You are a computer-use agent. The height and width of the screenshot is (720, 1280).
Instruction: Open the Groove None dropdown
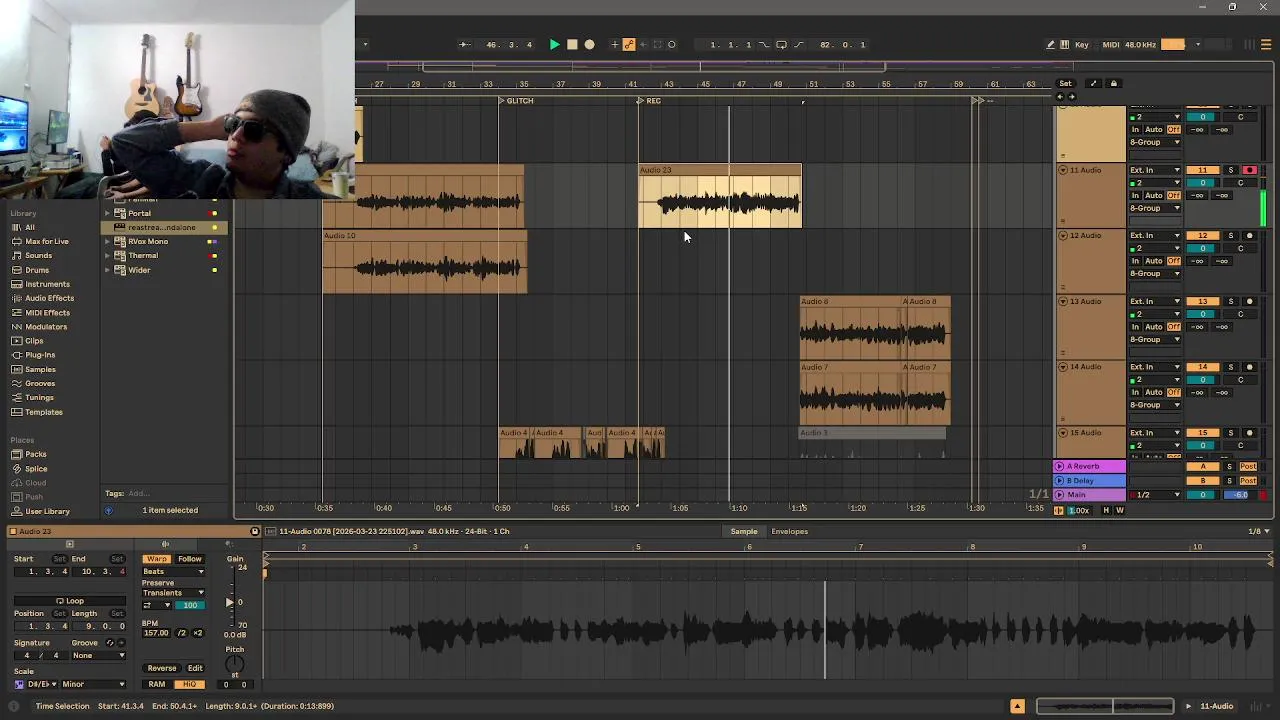pyautogui.click(x=98, y=655)
